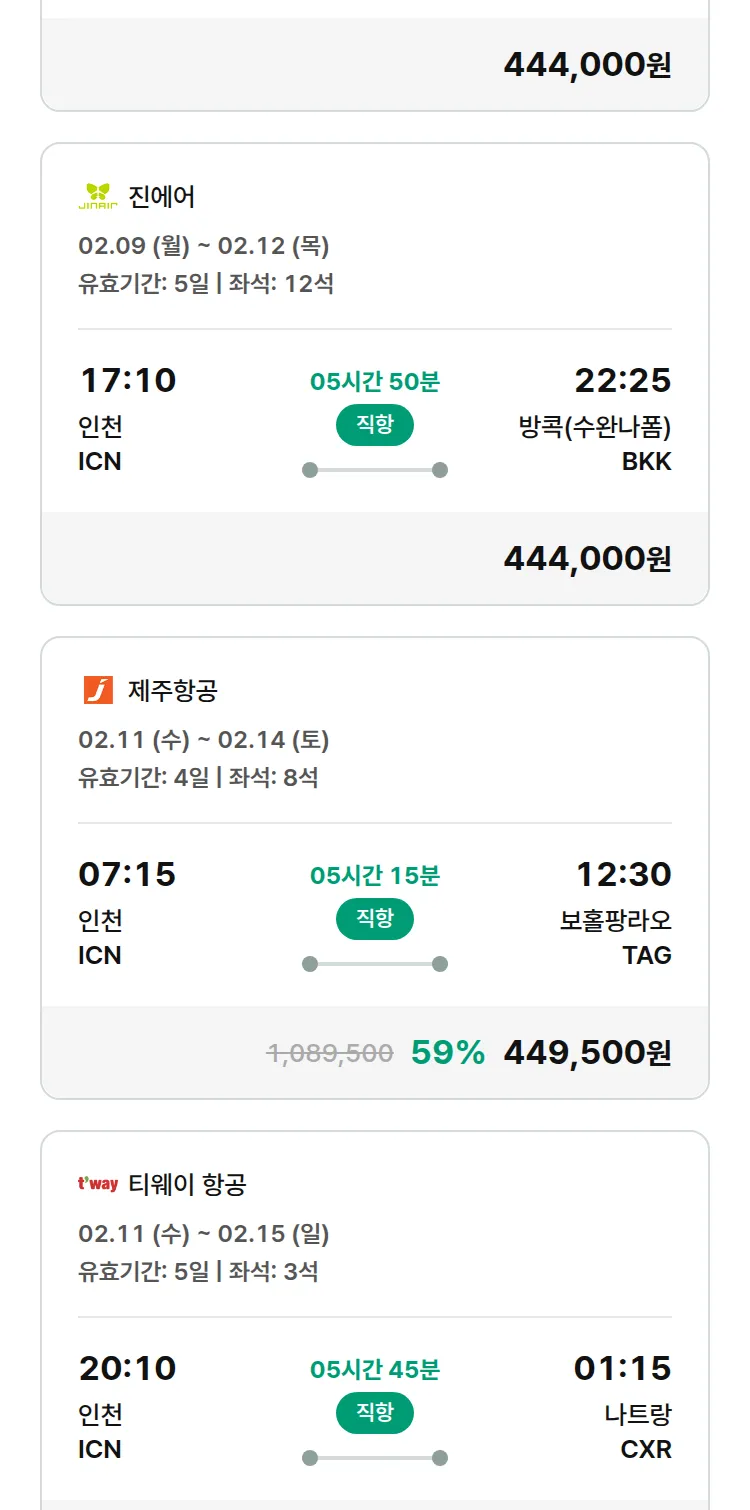
Task: Click the 직항 badge on Bangkok flight
Action: click(375, 426)
